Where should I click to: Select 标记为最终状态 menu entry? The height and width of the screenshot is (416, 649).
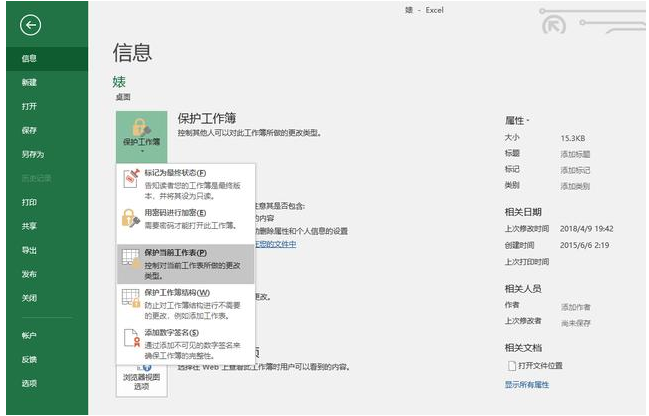pos(185,184)
